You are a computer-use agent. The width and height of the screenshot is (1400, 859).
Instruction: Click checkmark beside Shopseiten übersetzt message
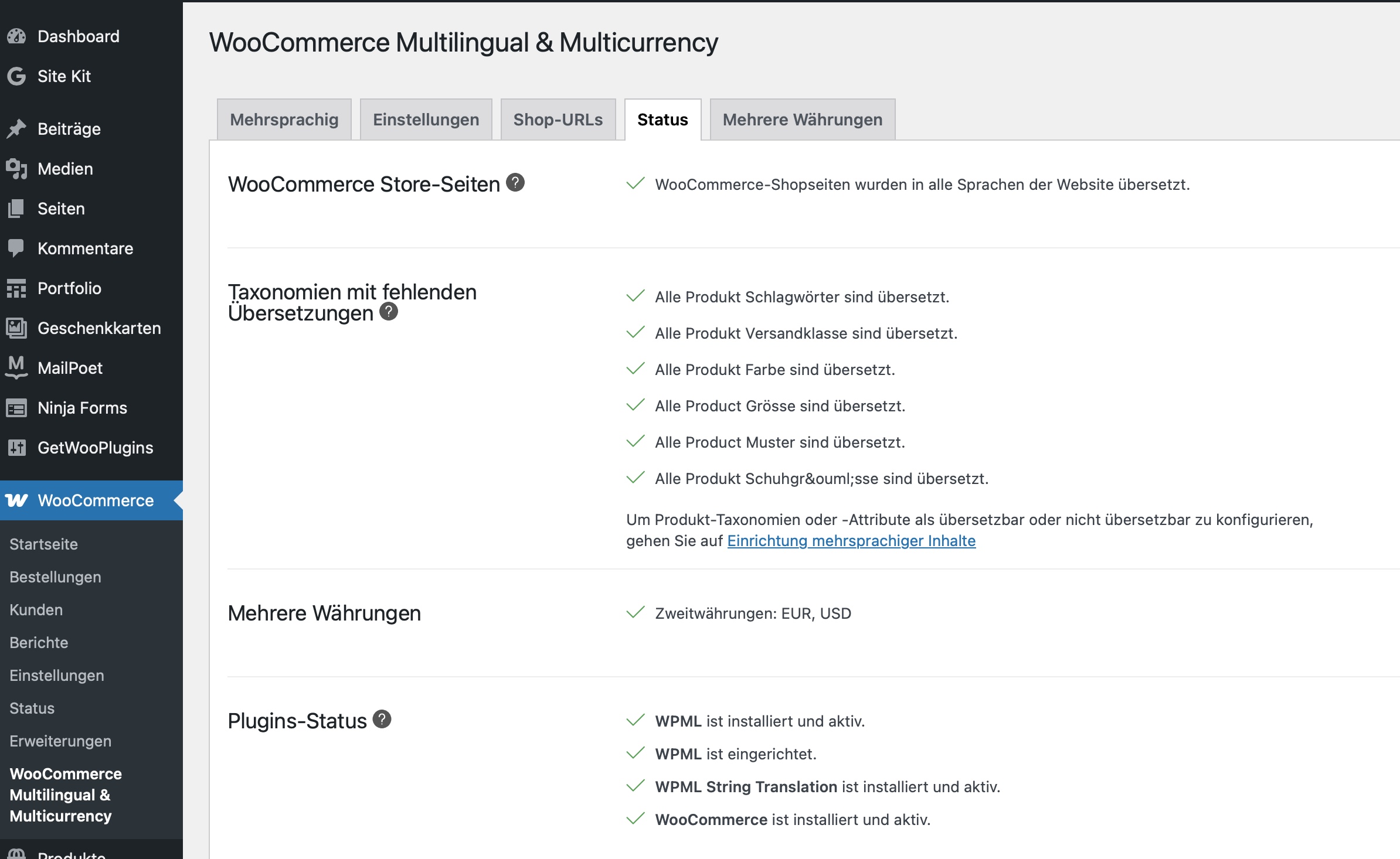[x=636, y=183]
